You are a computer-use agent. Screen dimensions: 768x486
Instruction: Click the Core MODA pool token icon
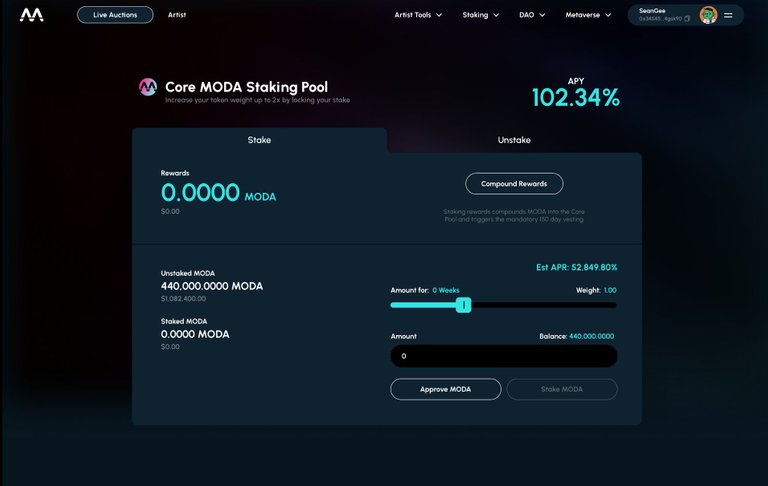pos(148,88)
